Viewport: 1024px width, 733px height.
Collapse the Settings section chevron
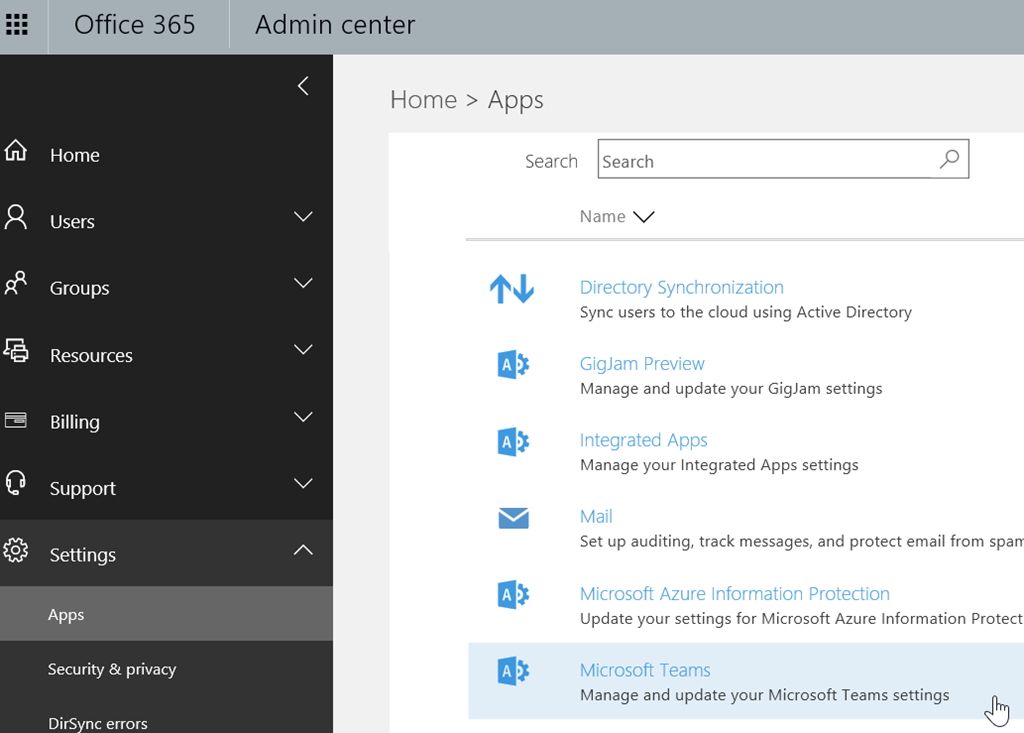[x=303, y=550]
